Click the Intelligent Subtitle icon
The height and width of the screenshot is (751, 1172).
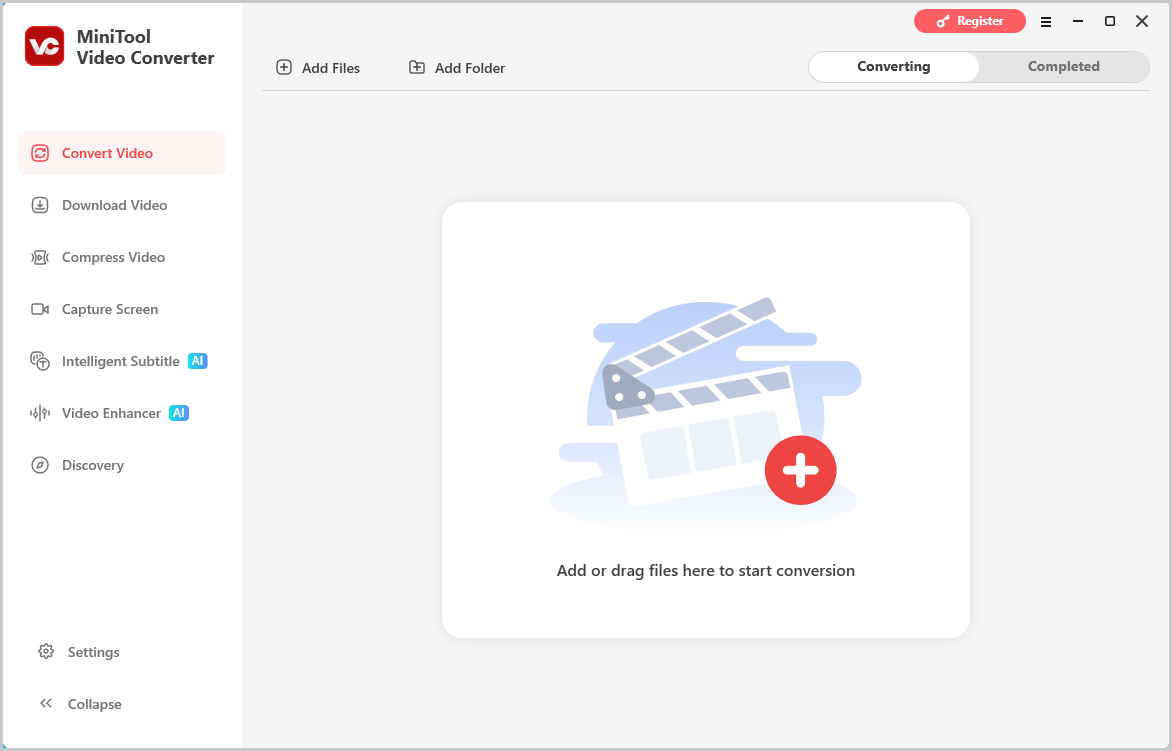click(40, 361)
